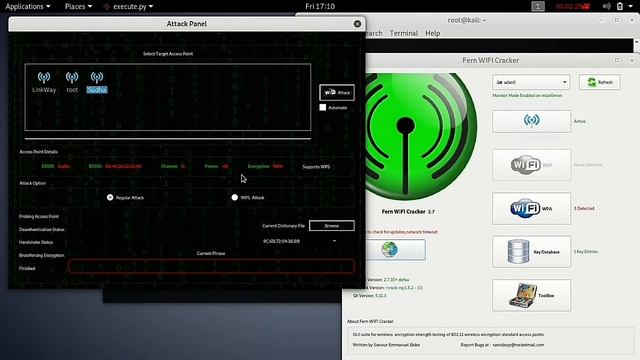Choose the Regular Attack option
Image resolution: width=640 pixels, height=360 pixels.
pos(110,198)
